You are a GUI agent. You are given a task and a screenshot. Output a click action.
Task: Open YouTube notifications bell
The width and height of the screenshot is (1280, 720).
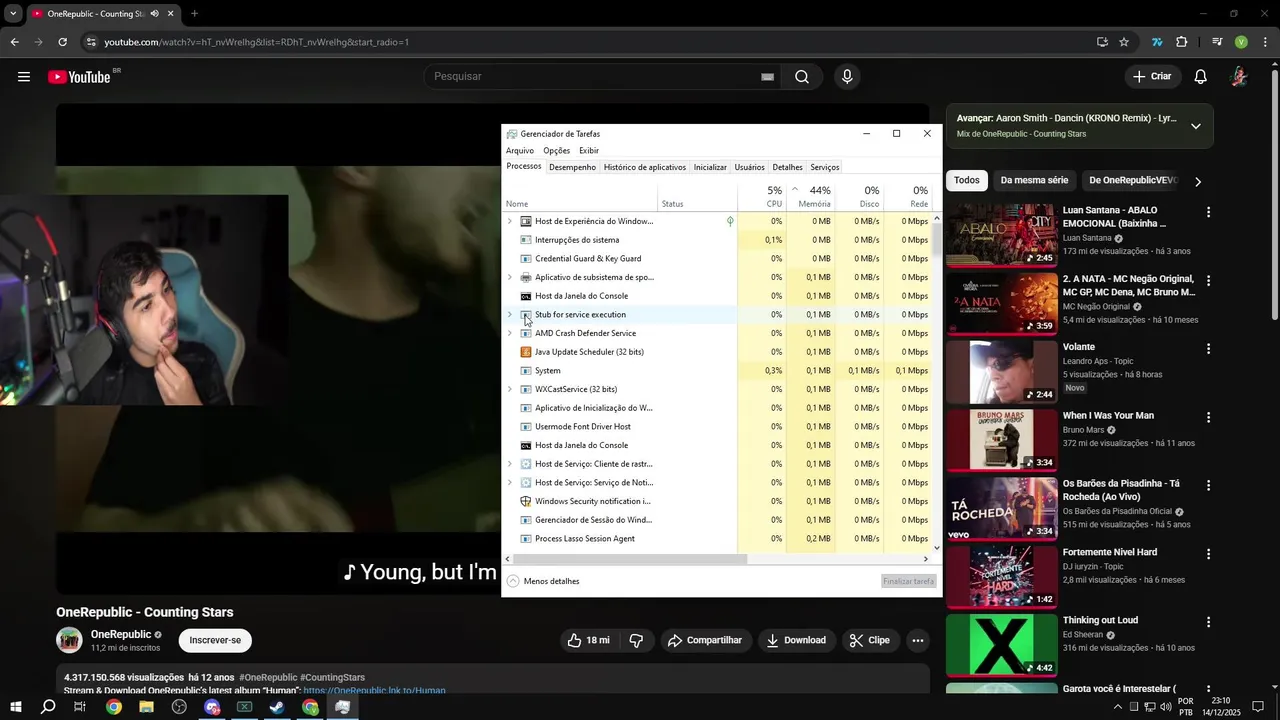pyautogui.click(x=1201, y=77)
